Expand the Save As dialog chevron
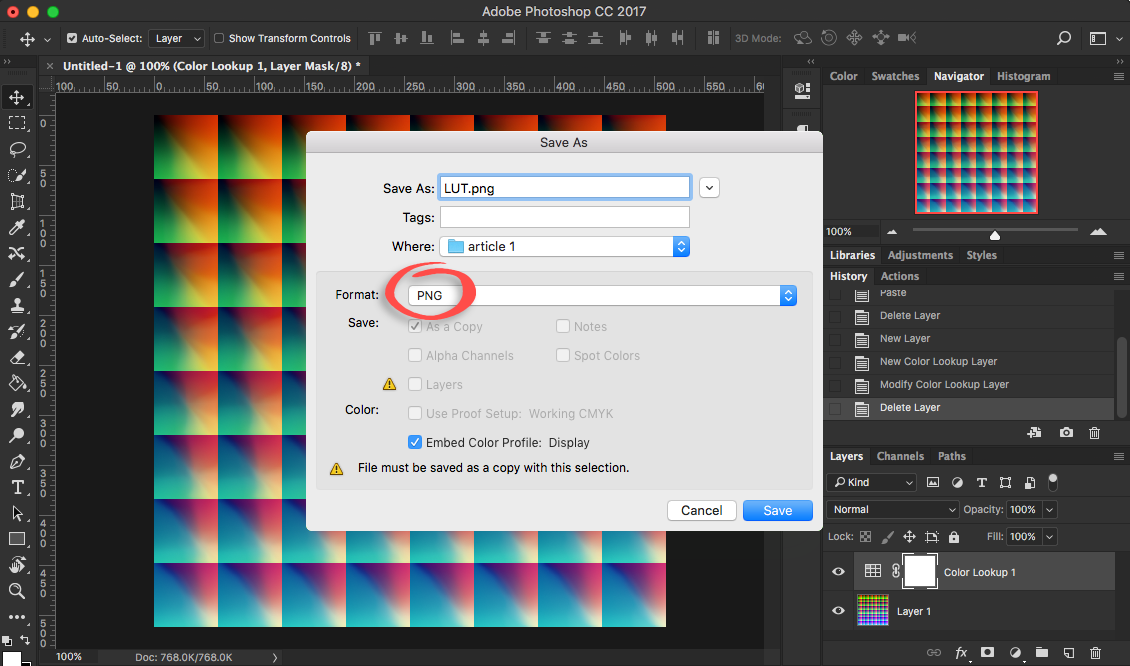This screenshot has height=666, width=1130. point(709,188)
